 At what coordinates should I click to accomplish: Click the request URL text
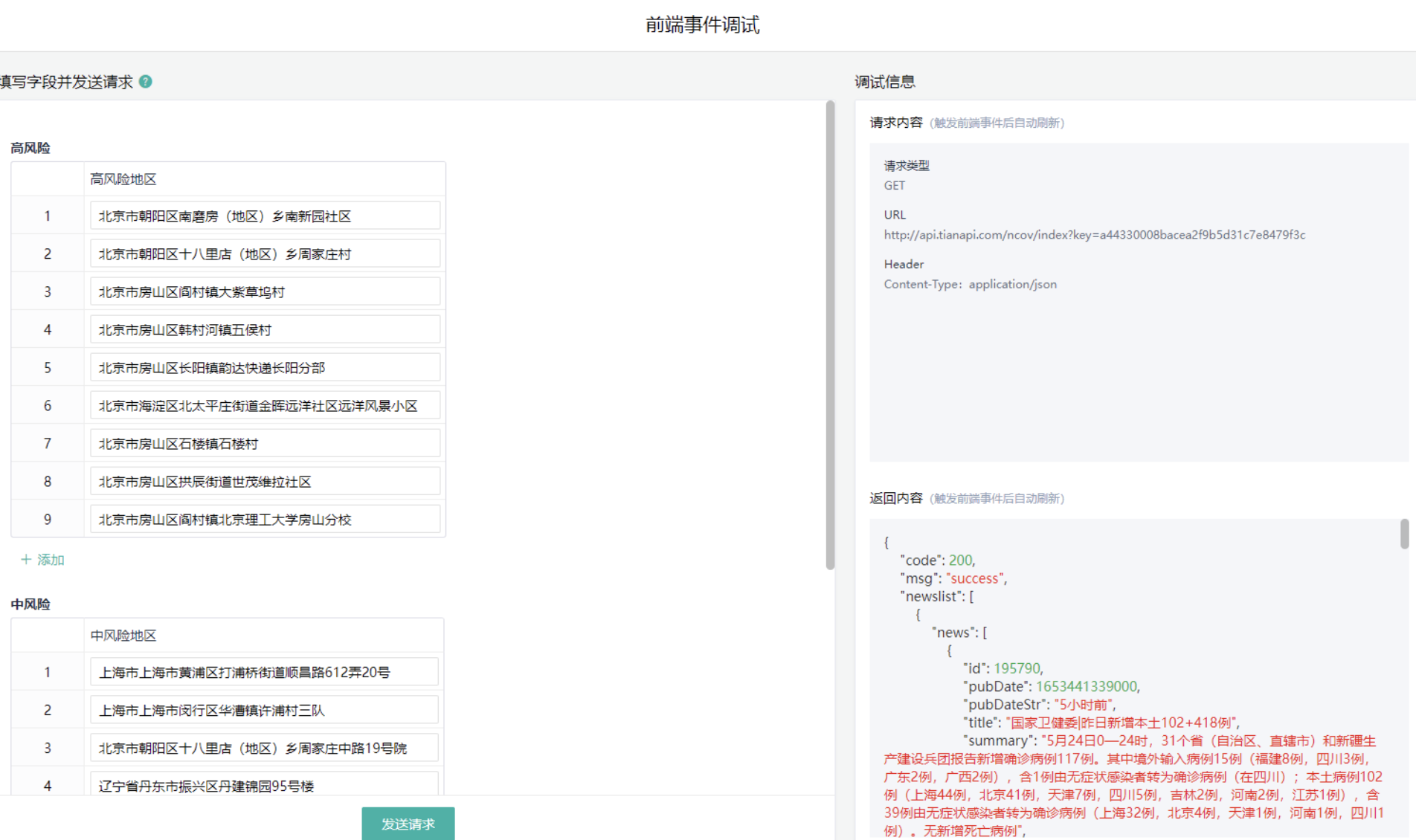[x=1094, y=235]
